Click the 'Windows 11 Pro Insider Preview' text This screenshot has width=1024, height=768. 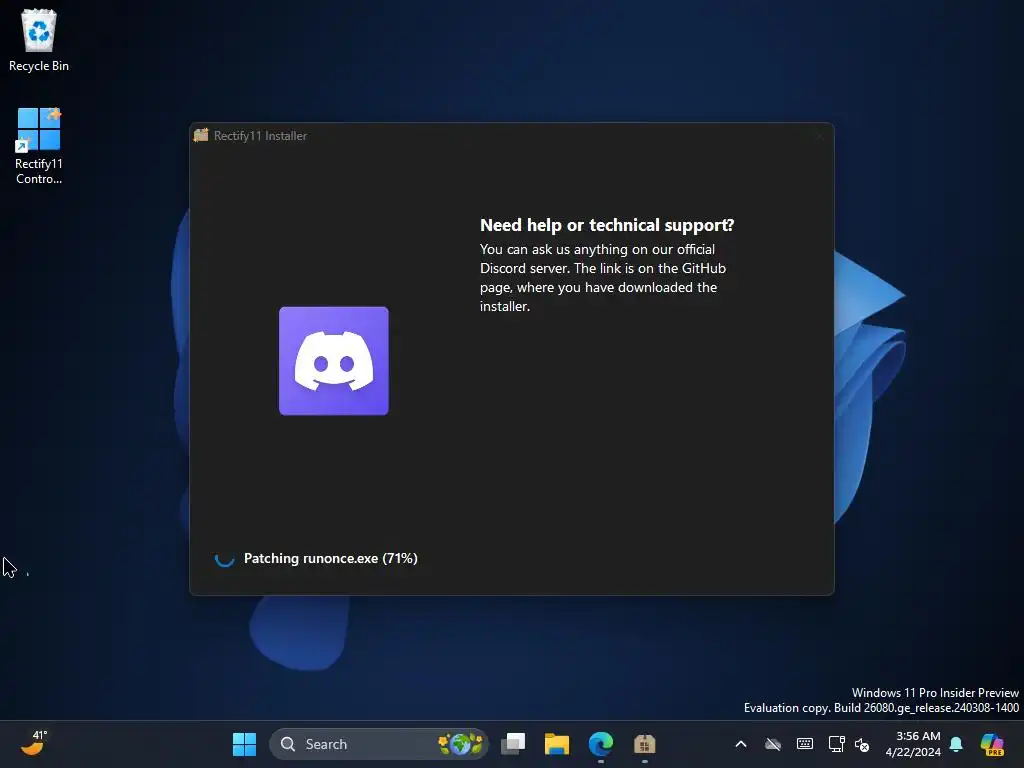pyautogui.click(x=935, y=693)
